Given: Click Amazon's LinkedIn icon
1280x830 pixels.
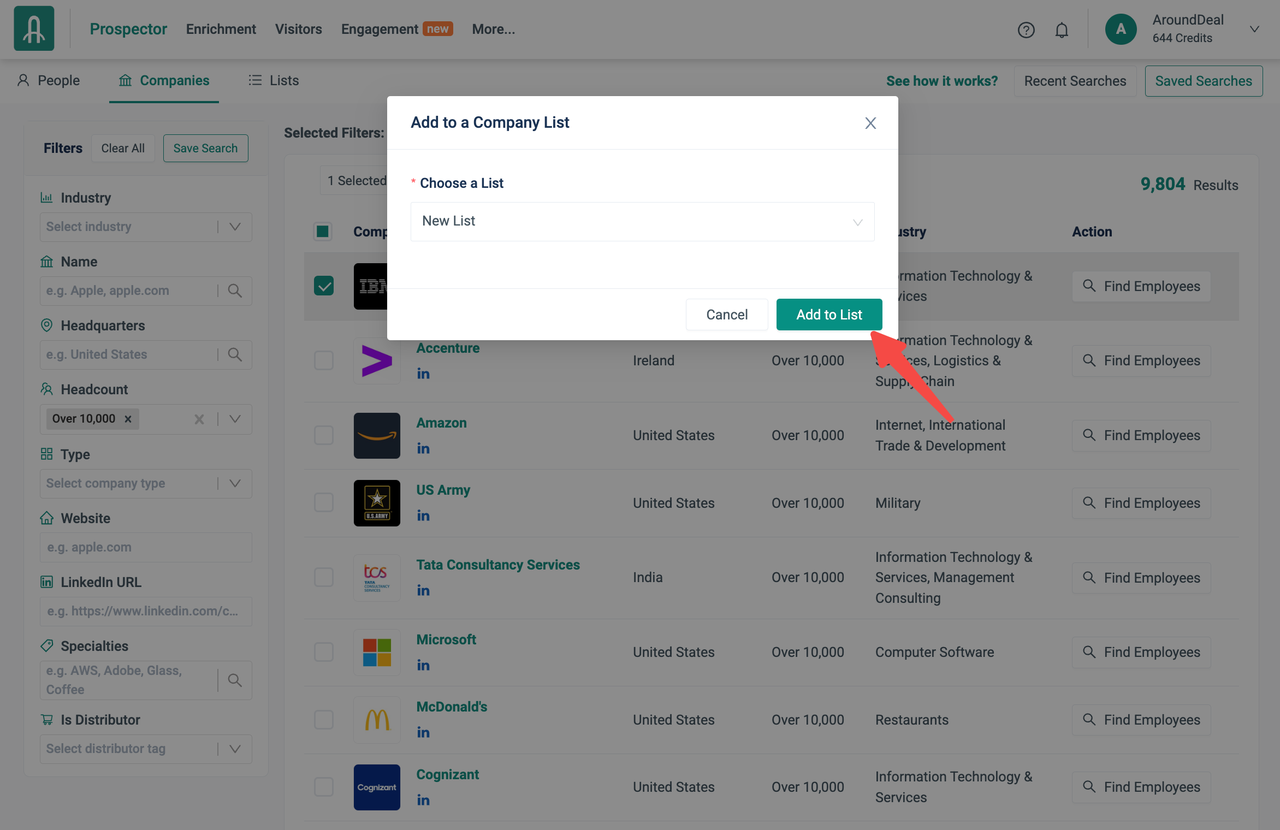Looking at the screenshot, I should (x=423, y=449).
